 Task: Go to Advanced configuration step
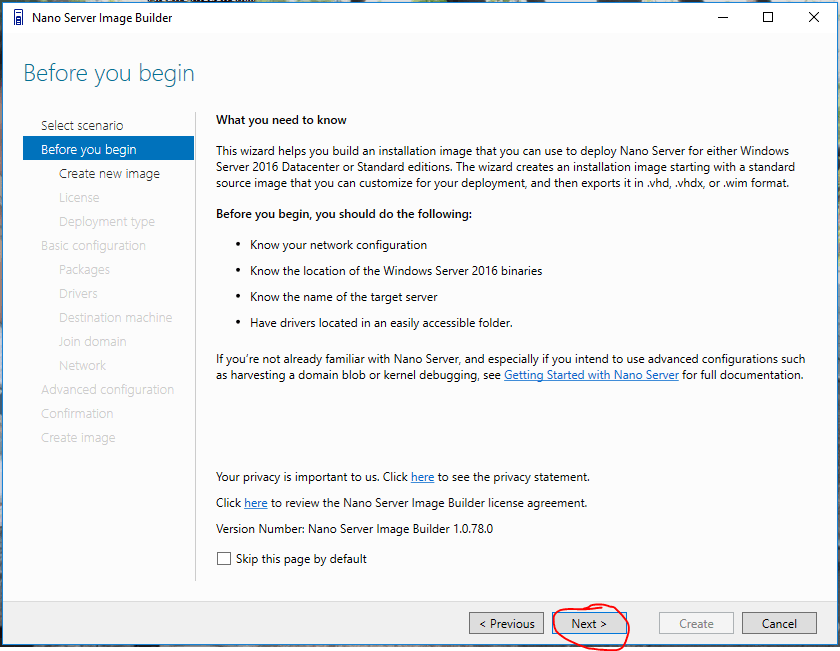tap(107, 390)
